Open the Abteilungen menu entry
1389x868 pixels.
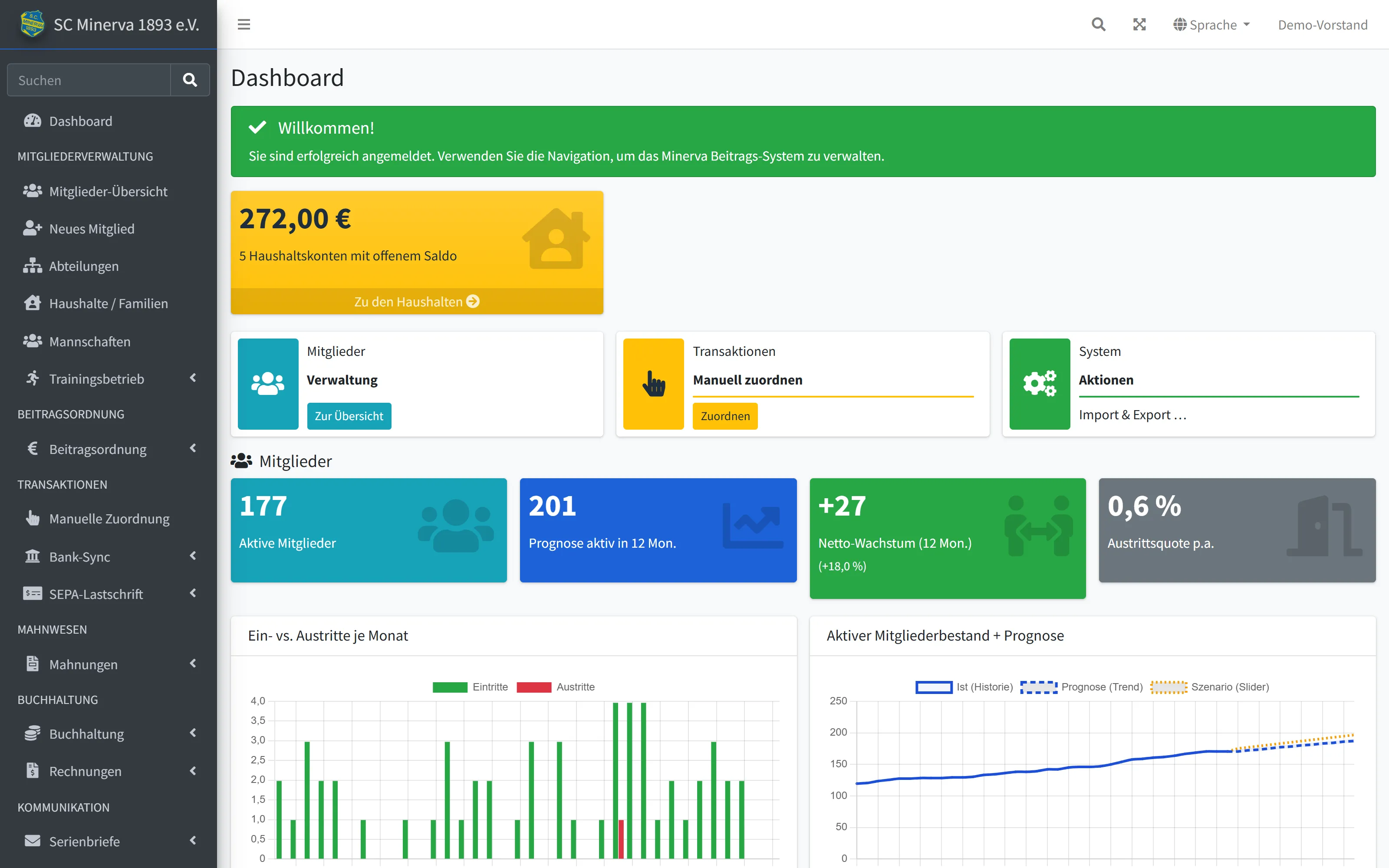(109, 265)
